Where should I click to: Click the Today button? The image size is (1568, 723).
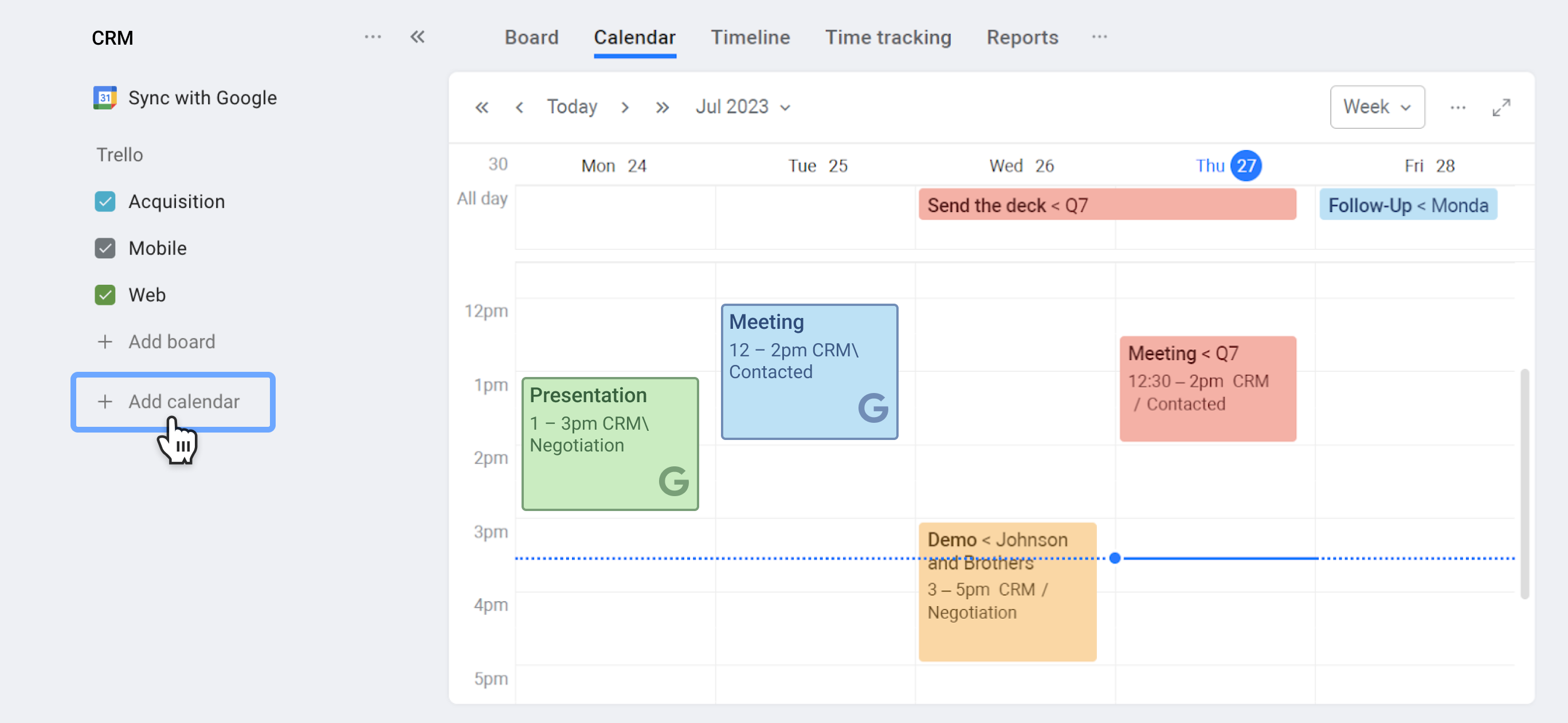pyautogui.click(x=571, y=107)
